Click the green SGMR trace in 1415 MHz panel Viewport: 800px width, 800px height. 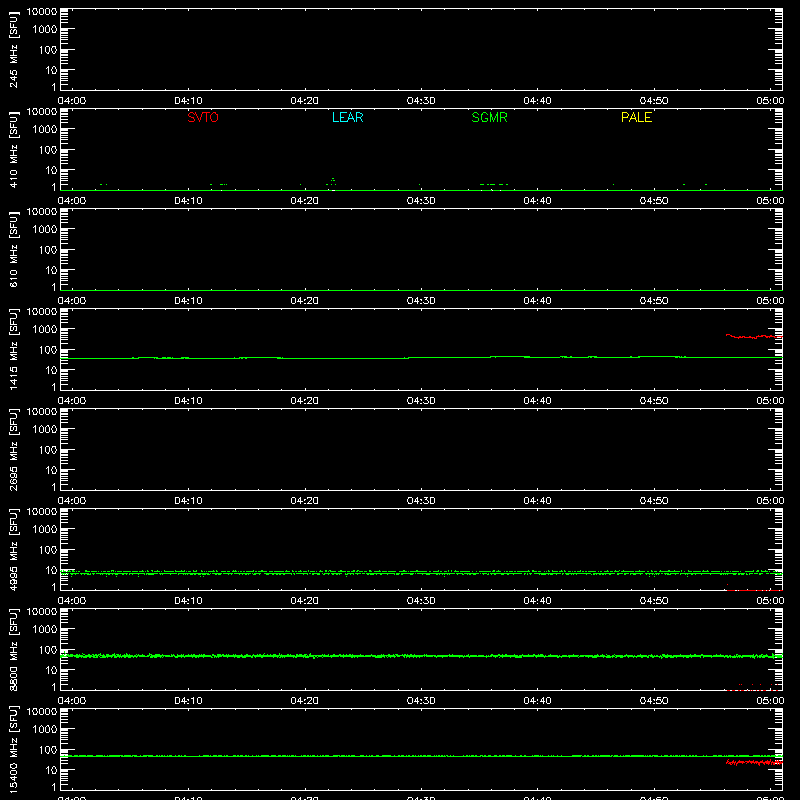coord(421,358)
